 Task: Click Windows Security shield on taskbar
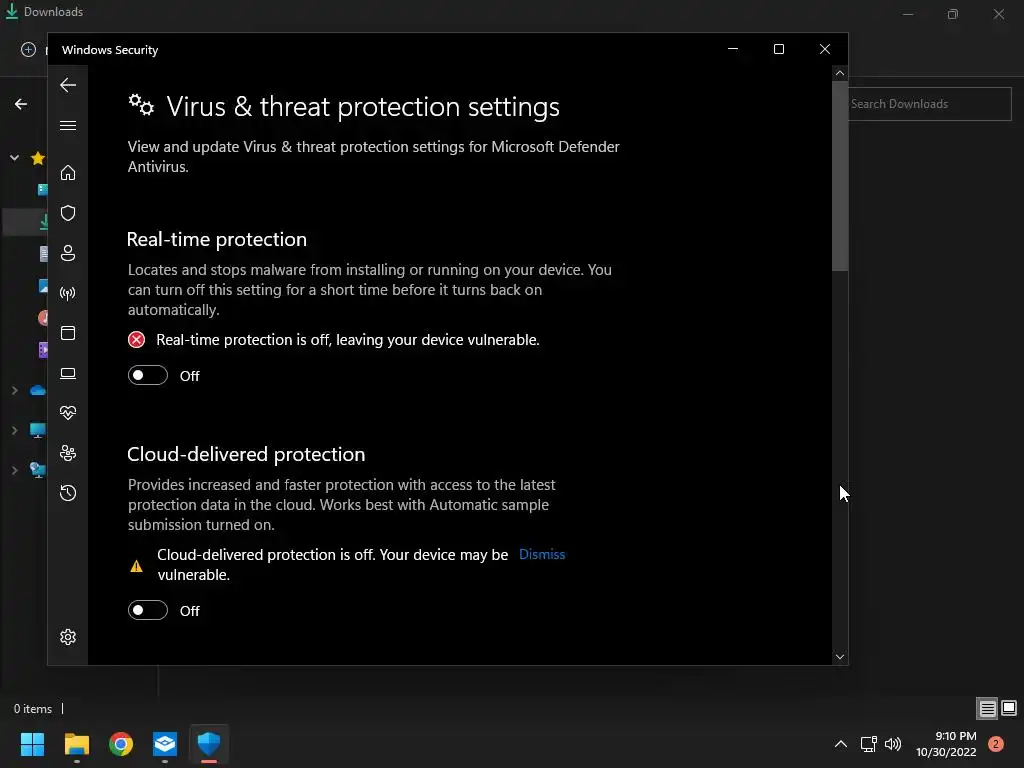209,744
